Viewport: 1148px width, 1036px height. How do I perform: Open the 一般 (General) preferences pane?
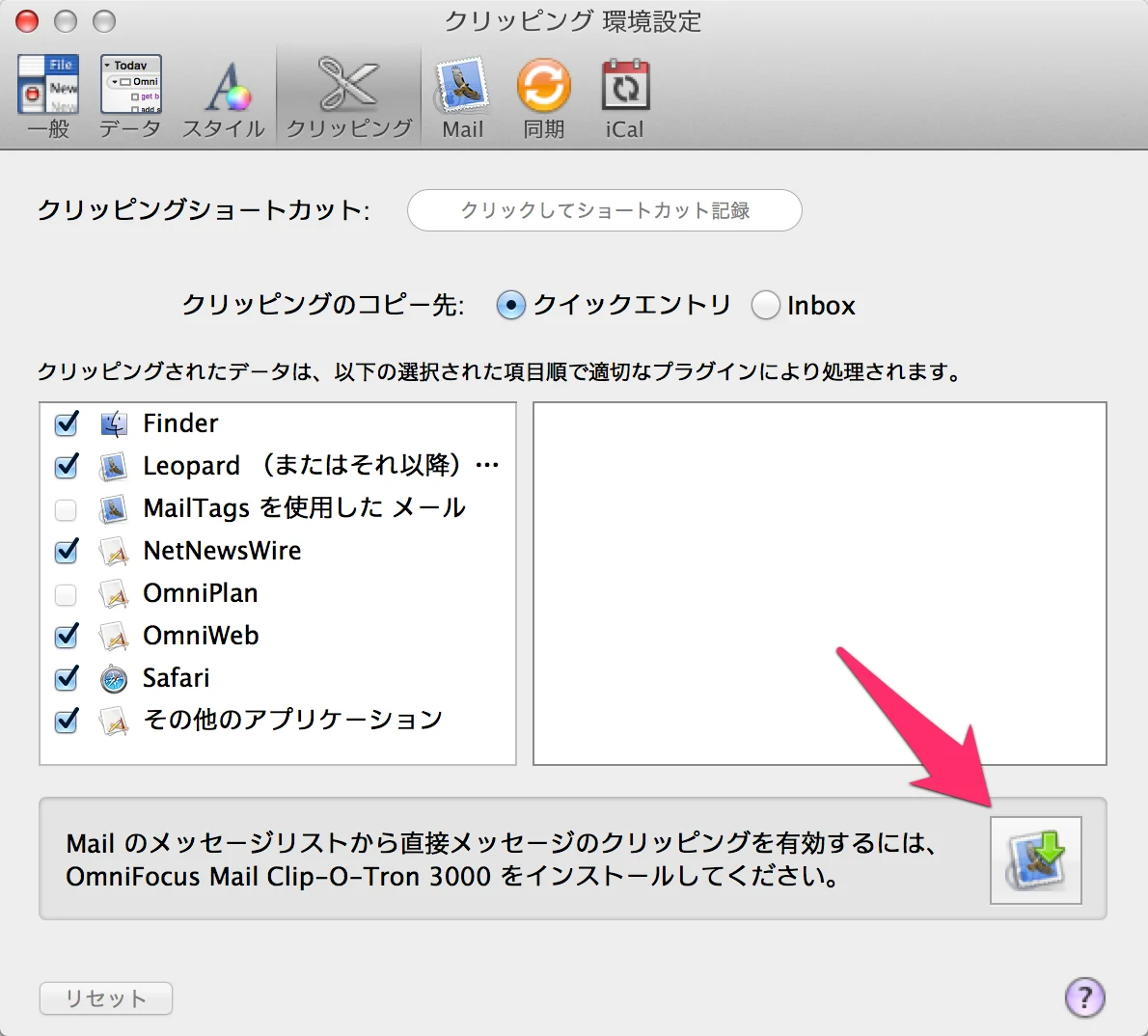click(x=48, y=96)
